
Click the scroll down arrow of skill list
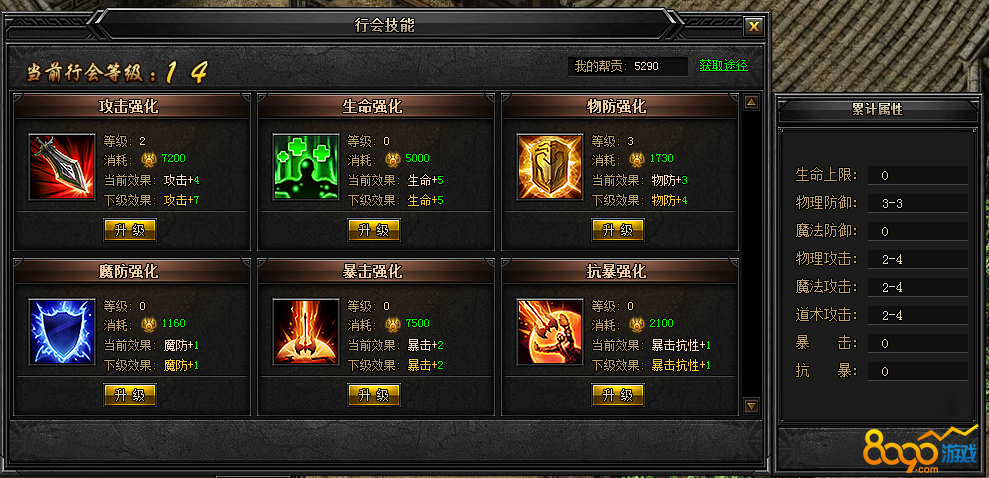click(751, 405)
